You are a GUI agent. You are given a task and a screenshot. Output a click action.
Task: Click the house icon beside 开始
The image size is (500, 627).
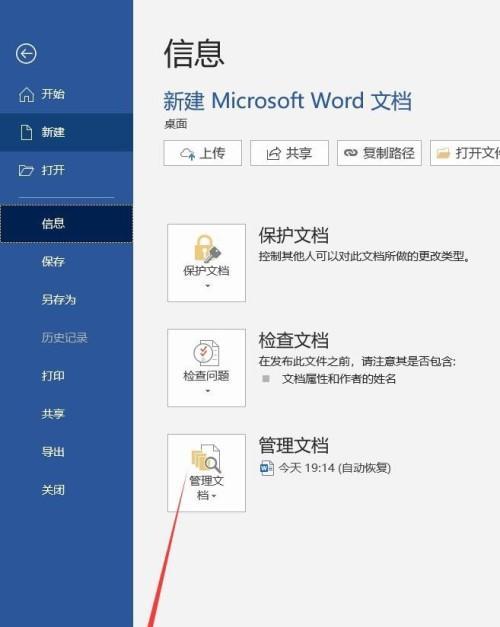tap(26, 95)
